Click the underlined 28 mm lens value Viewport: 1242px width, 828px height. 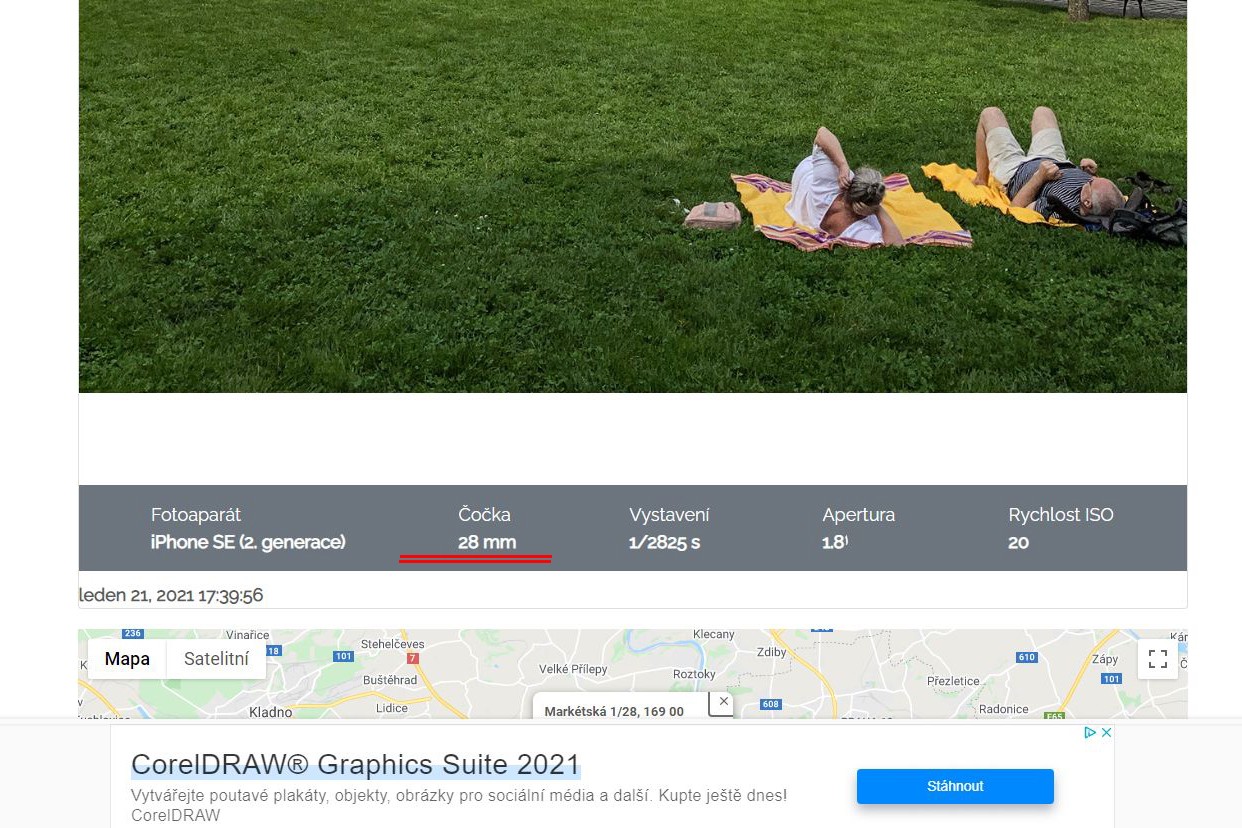point(487,543)
